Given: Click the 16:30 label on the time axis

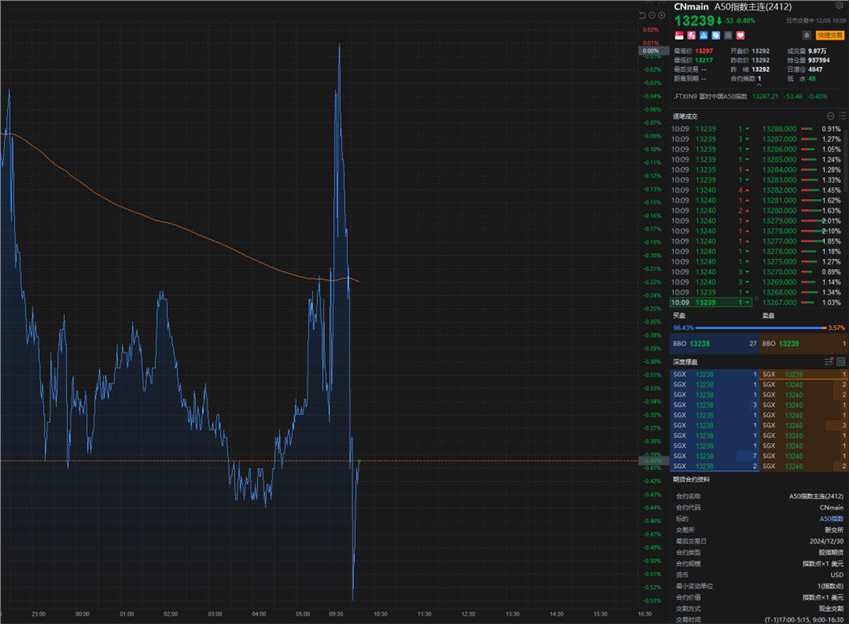Looking at the screenshot, I should tap(645, 614).
